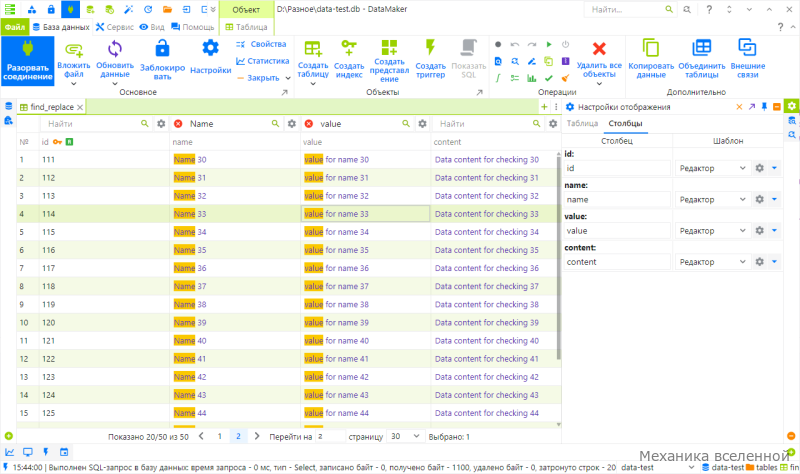Image resolution: width=800 pixels, height=474 pixels.
Task: Click the Разорвать соединение plug button
Action: point(28,61)
